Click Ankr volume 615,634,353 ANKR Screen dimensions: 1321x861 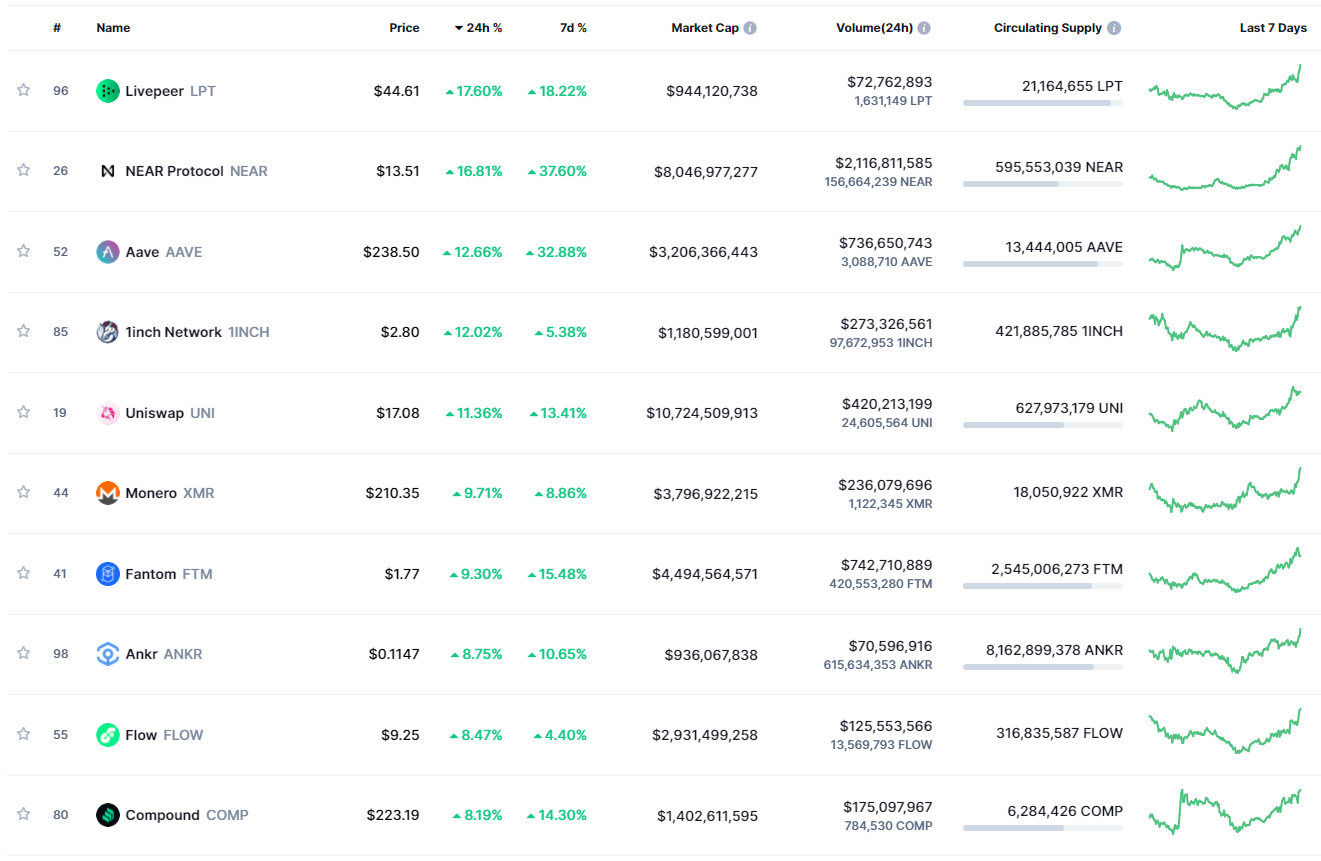878,665
